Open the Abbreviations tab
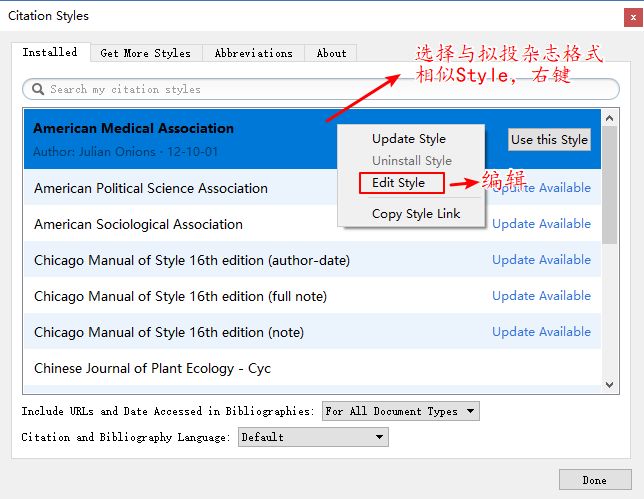This screenshot has height=499, width=644. pos(253,53)
